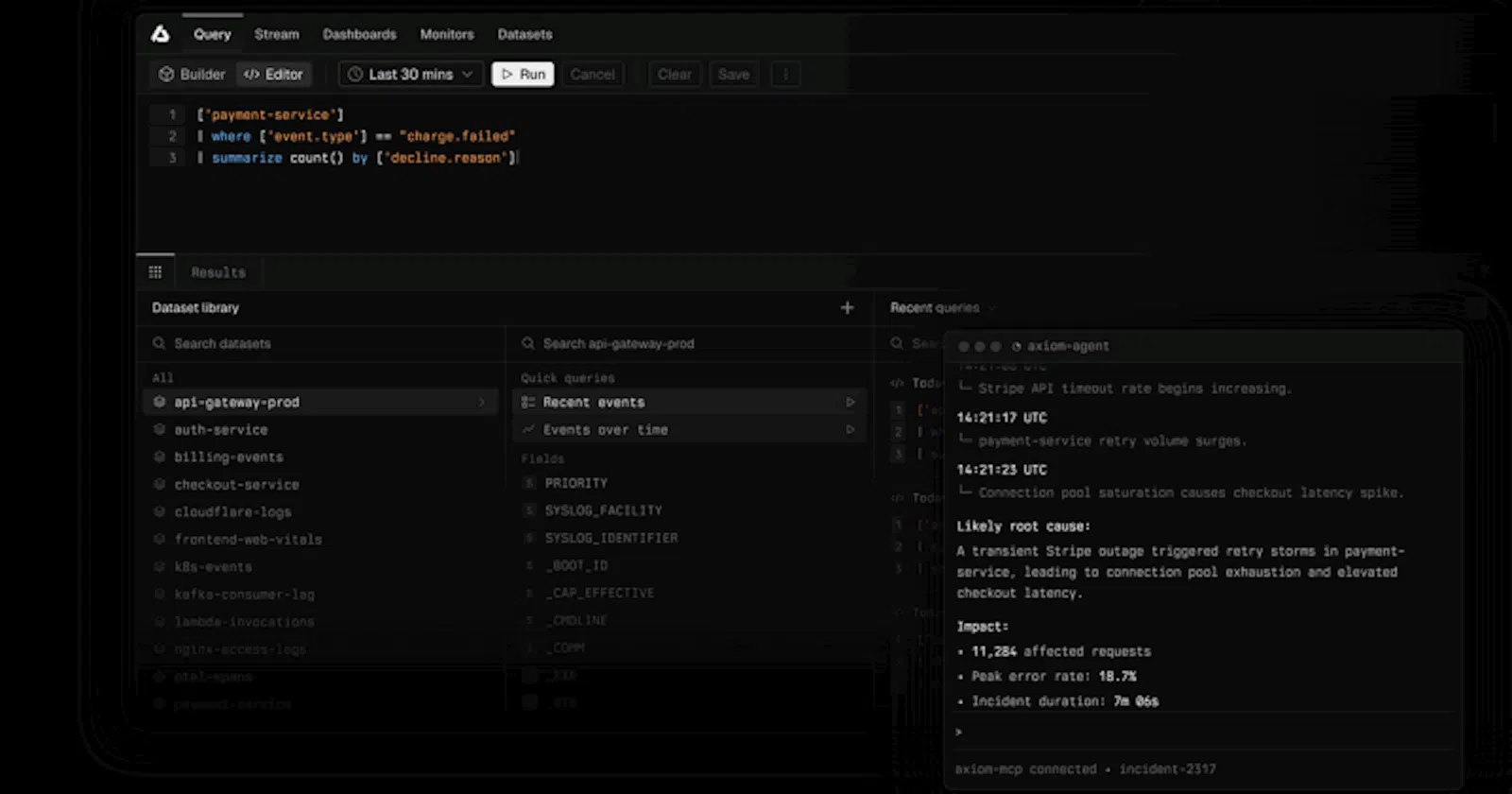The image size is (1512, 794).
Task: Select the billing-events dataset
Action: pyautogui.click(x=319, y=457)
